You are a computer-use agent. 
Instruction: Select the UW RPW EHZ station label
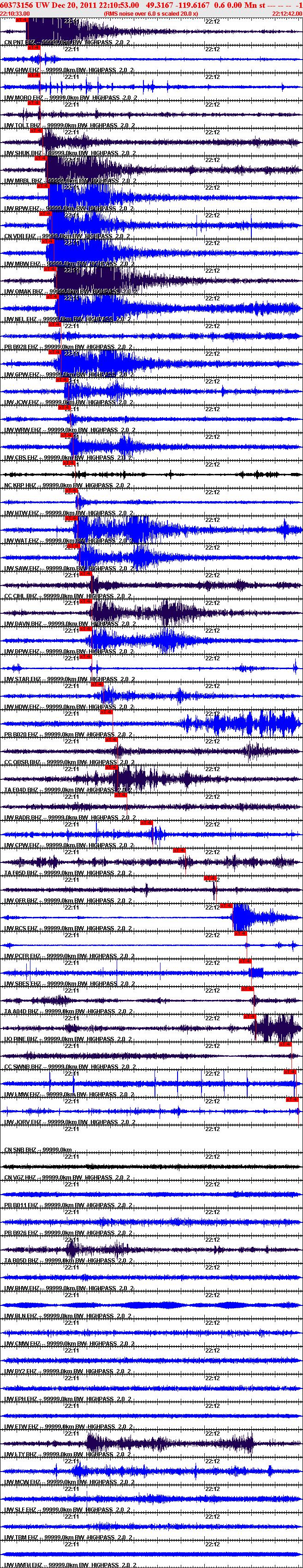[x=22, y=209]
